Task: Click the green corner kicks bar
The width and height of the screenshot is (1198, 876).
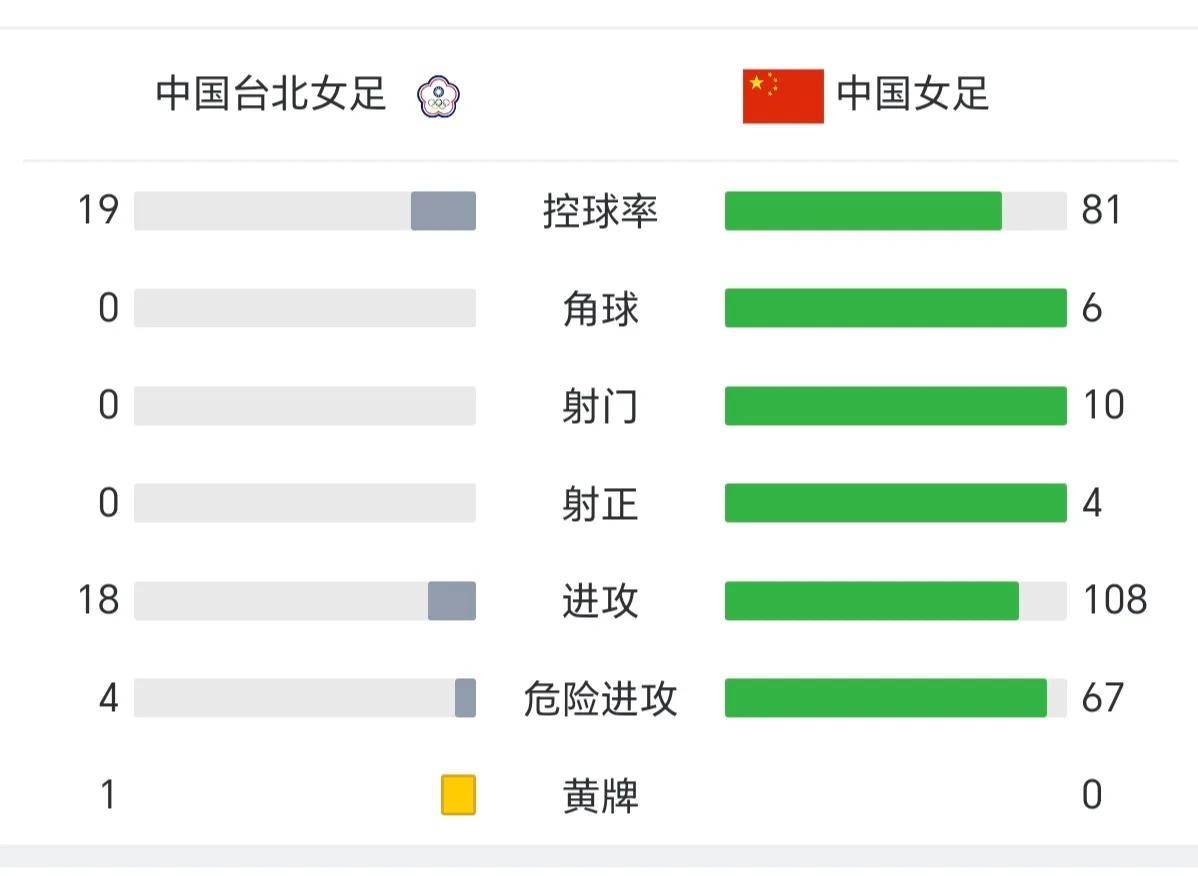Action: click(895, 308)
